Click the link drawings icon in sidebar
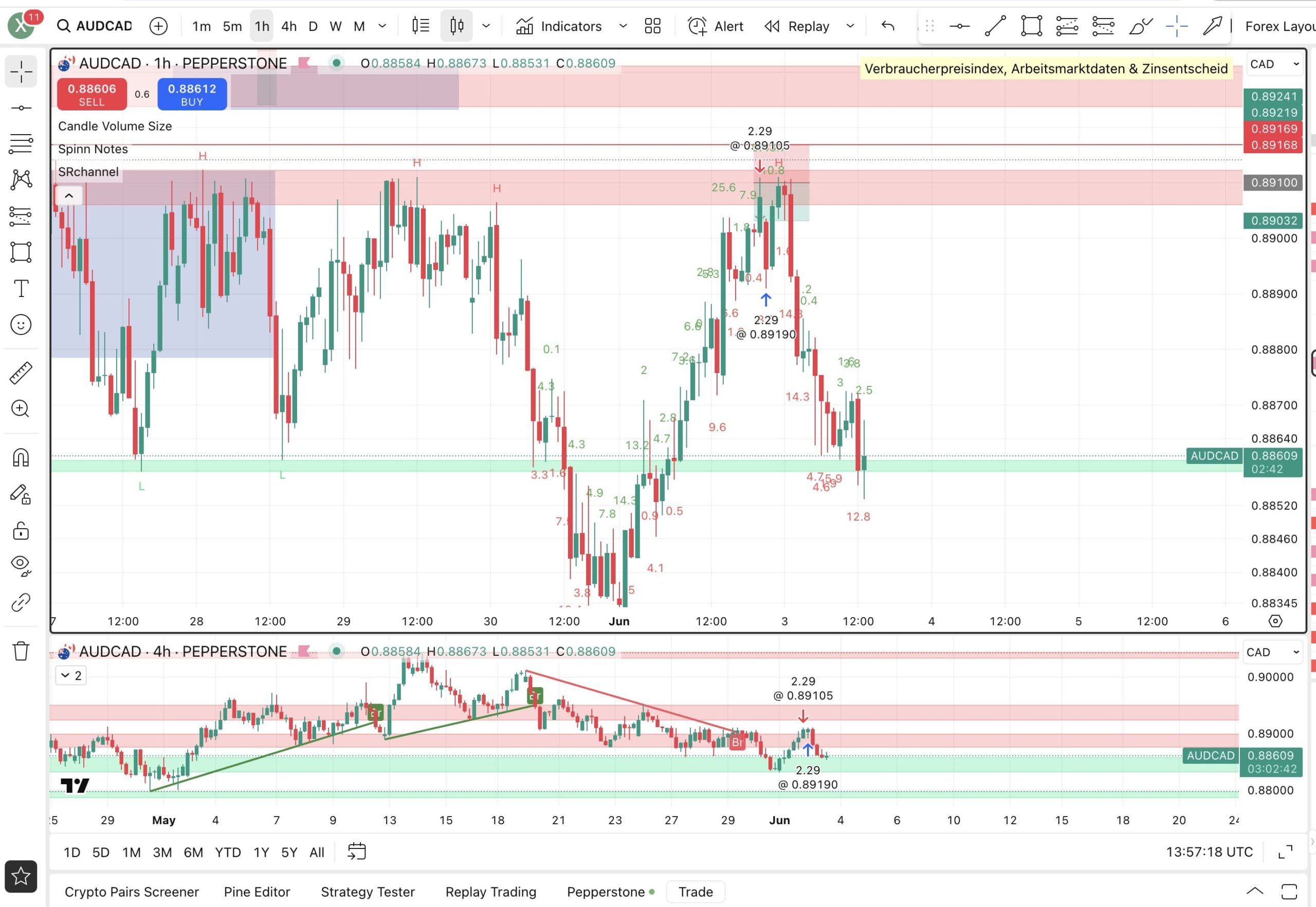The height and width of the screenshot is (907, 1316). [21, 602]
